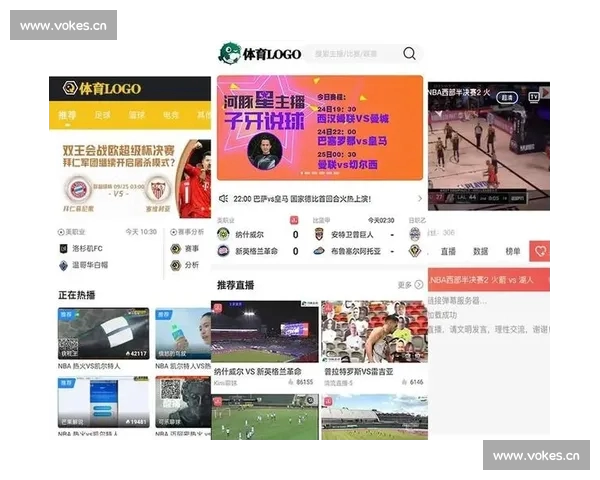Tap the TV cast icon on the video
Image resolution: width=600 pixels, height=480 pixels.
pyautogui.click(x=534, y=97)
